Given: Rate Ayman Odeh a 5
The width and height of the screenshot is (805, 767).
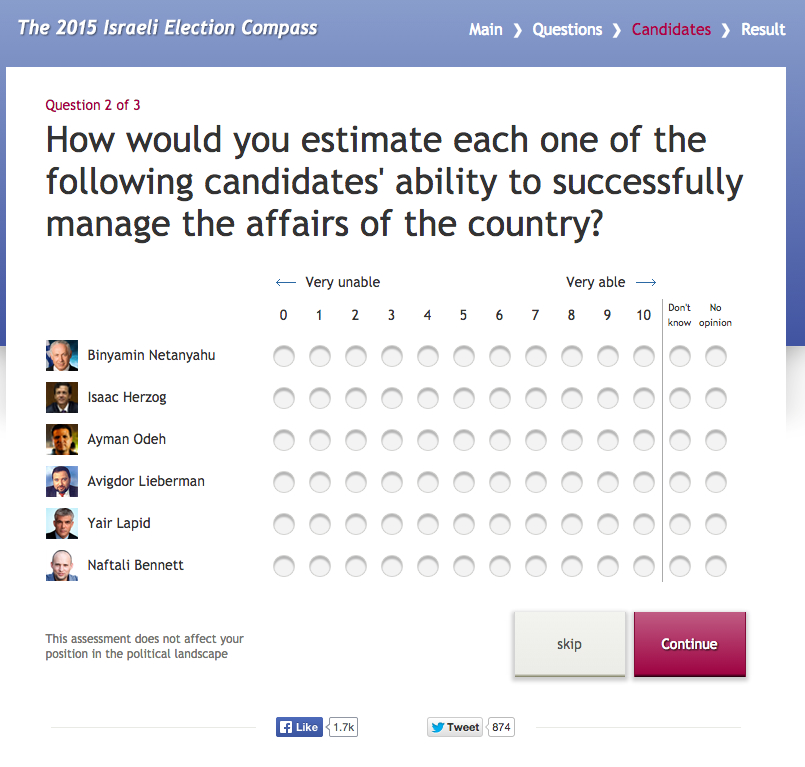Looking at the screenshot, I should [x=463, y=439].
